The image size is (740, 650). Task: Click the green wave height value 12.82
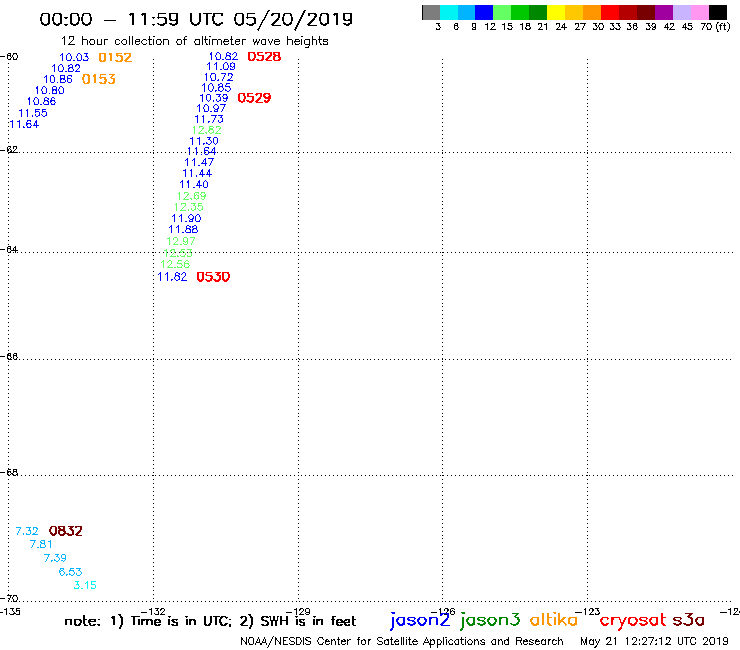pyautogui.click(x=207, y=130)
